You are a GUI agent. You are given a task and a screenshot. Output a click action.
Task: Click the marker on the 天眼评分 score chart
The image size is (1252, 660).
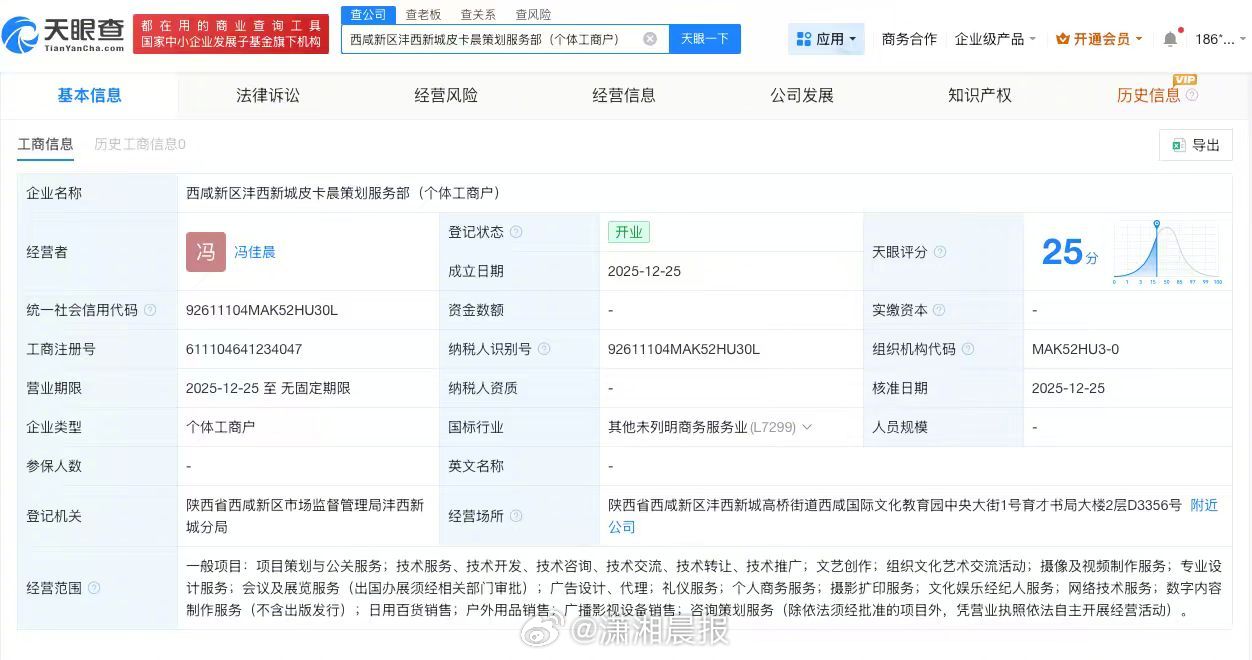pos(1157,224)
